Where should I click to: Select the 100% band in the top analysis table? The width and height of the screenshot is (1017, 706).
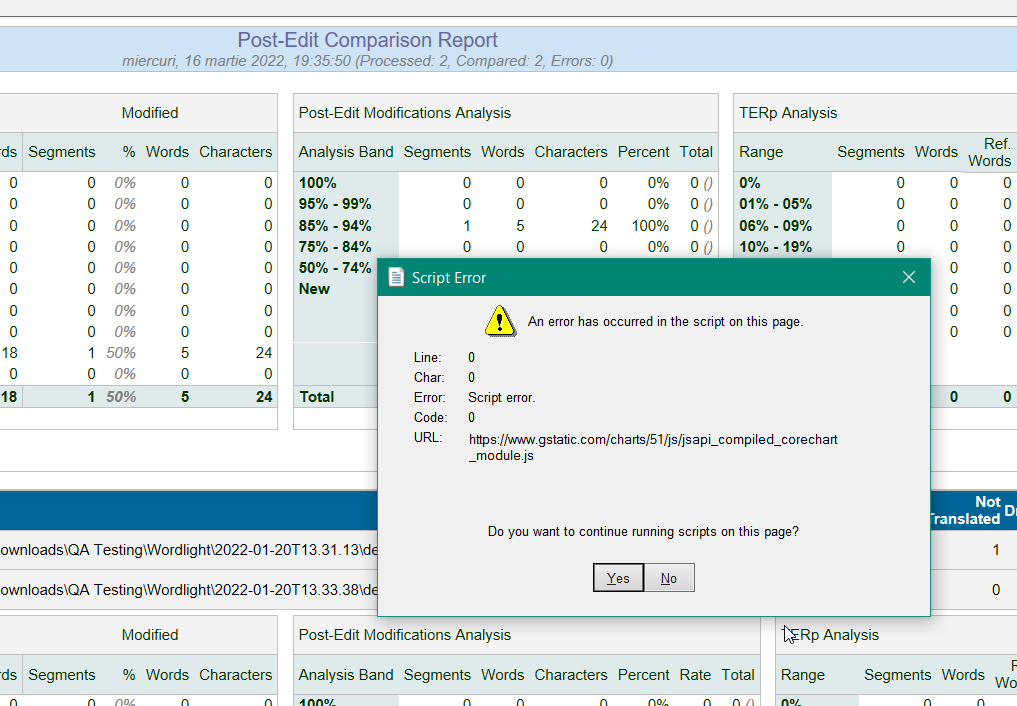pyautogui.click(x=318, y=183)
